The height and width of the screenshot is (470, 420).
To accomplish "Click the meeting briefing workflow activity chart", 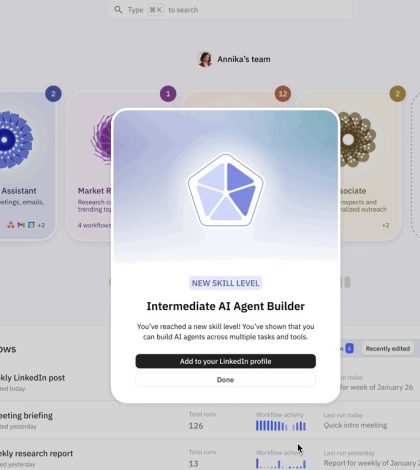I will click(x=281, y=426).
